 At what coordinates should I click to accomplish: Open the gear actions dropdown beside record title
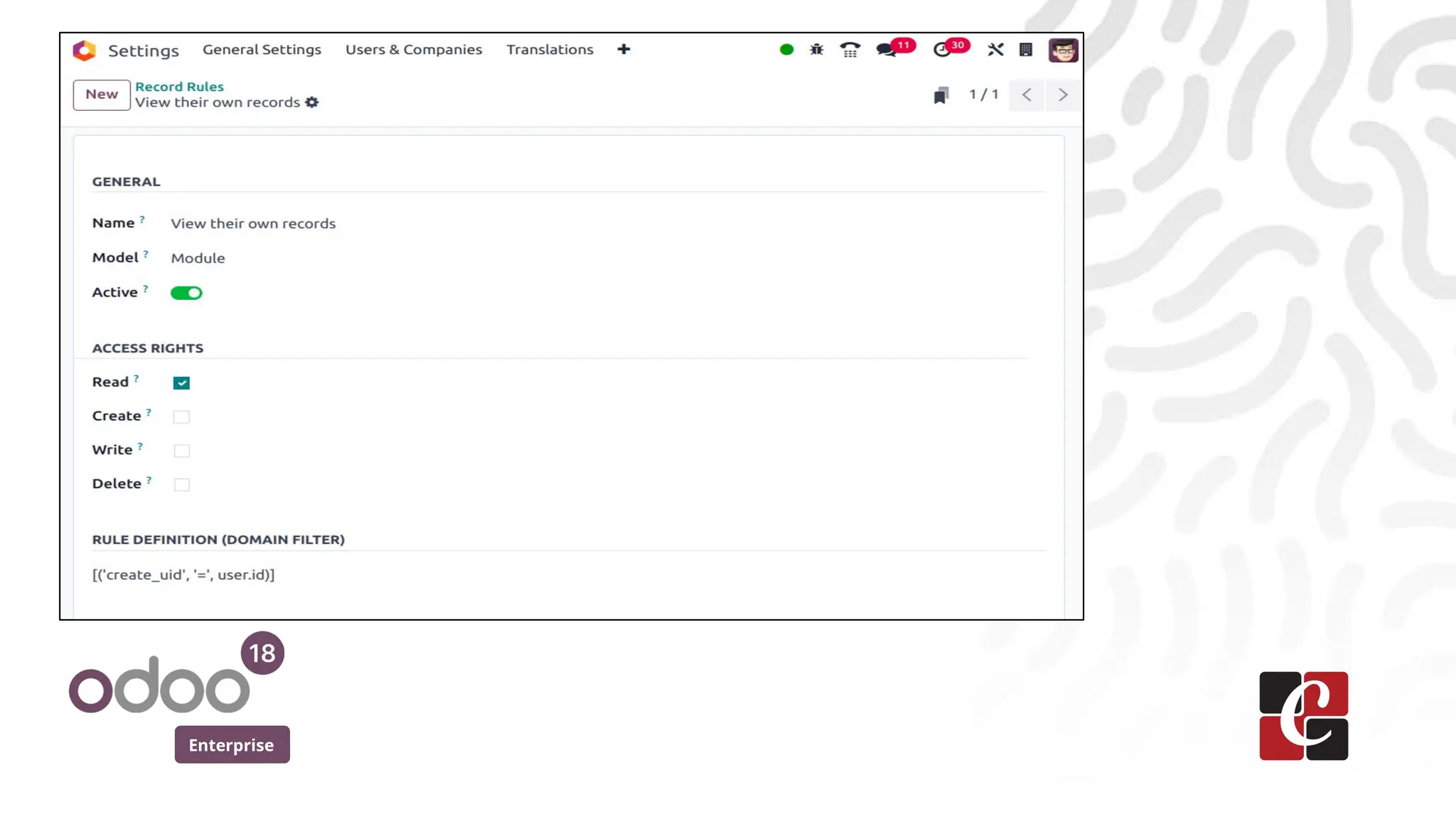click(312, 102)
